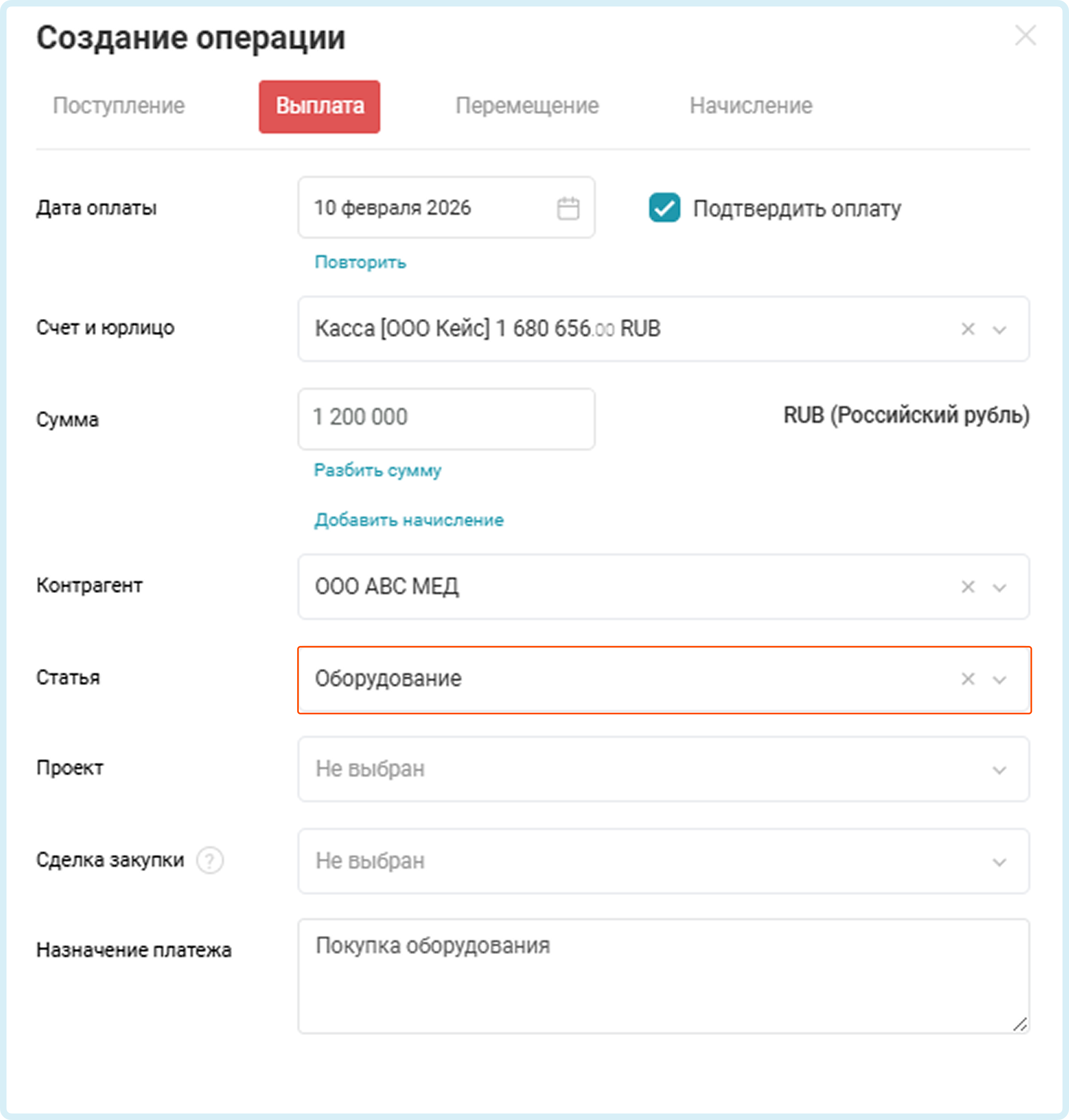Open the Проект dropdown
Viewport: 1069px width, 1120px height.
click(663, 769)
